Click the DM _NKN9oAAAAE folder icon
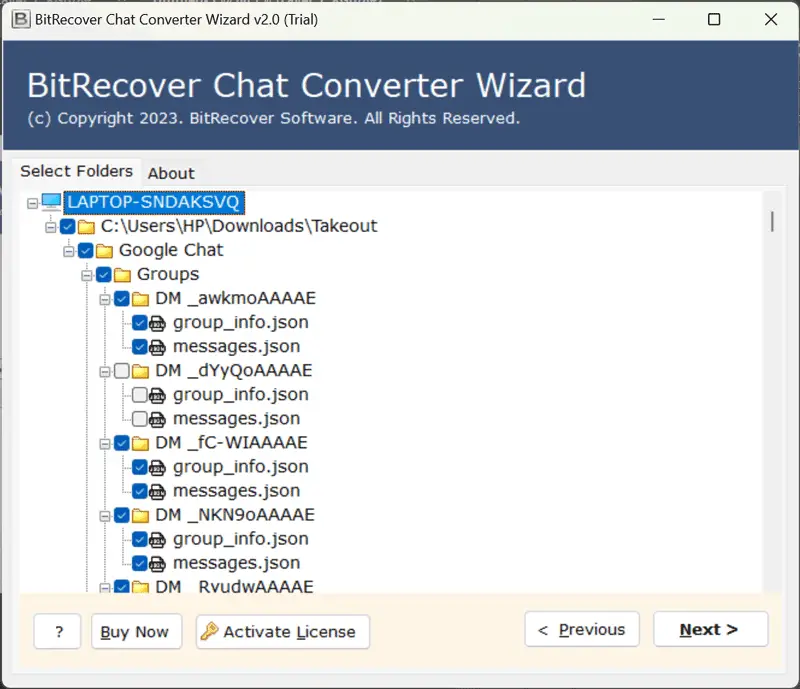 pos(140,515)
